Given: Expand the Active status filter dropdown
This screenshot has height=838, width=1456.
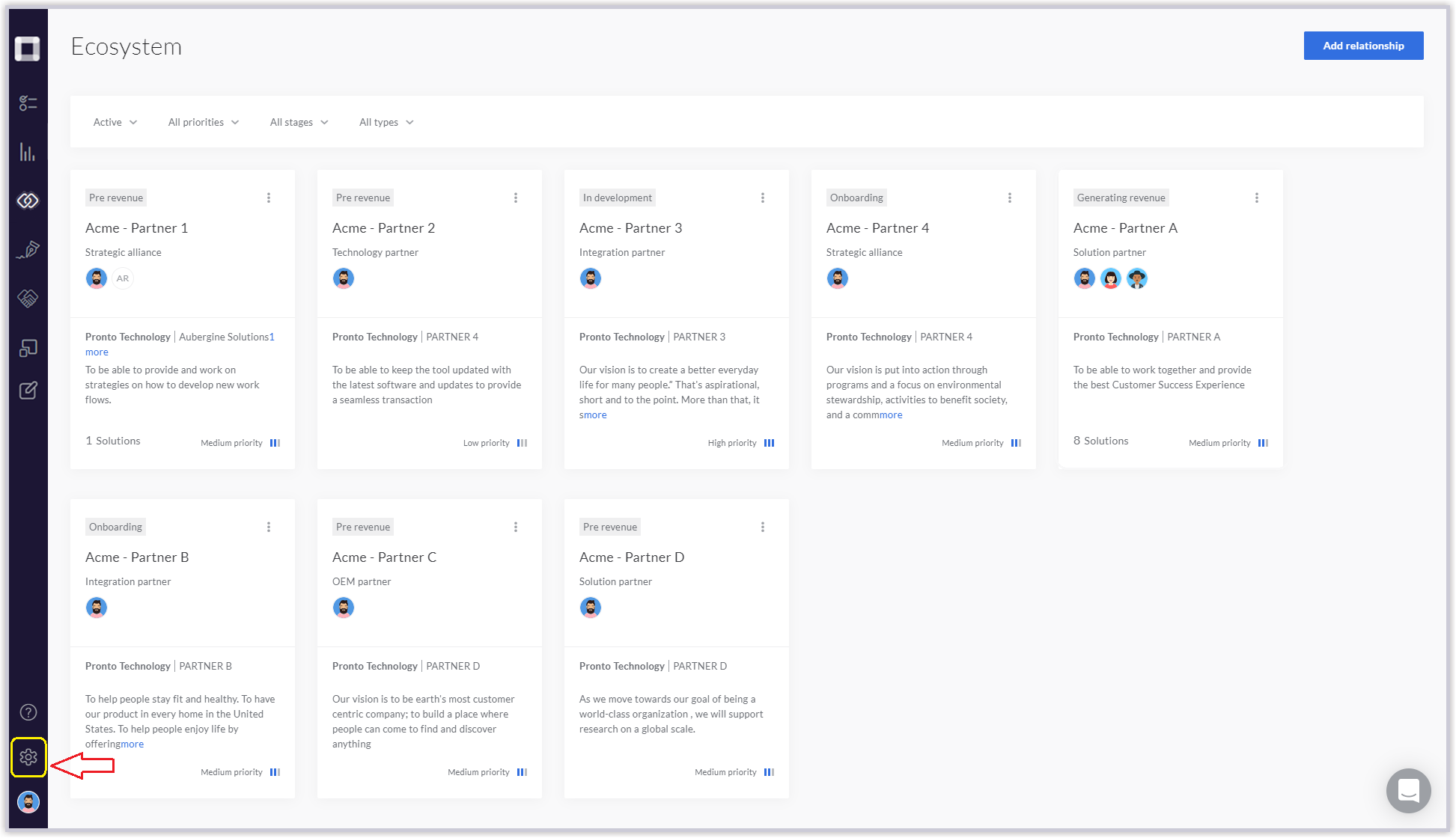Looking at the screenshot, I should coord(115,122).
